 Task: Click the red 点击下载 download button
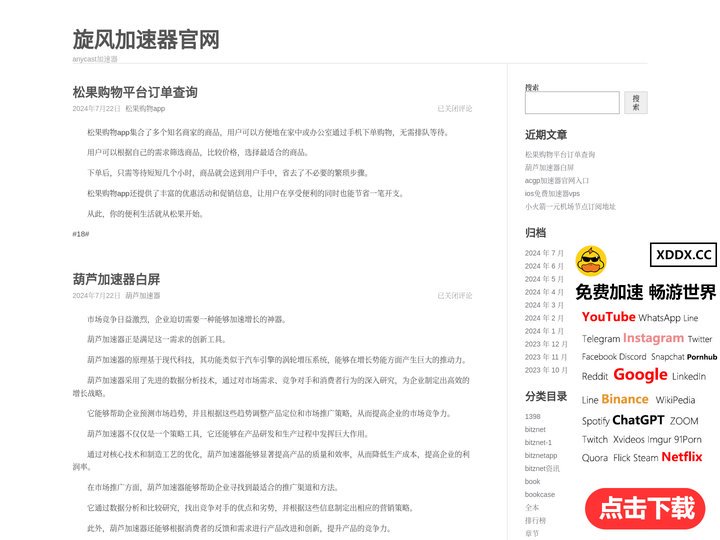tap(645, 508)
